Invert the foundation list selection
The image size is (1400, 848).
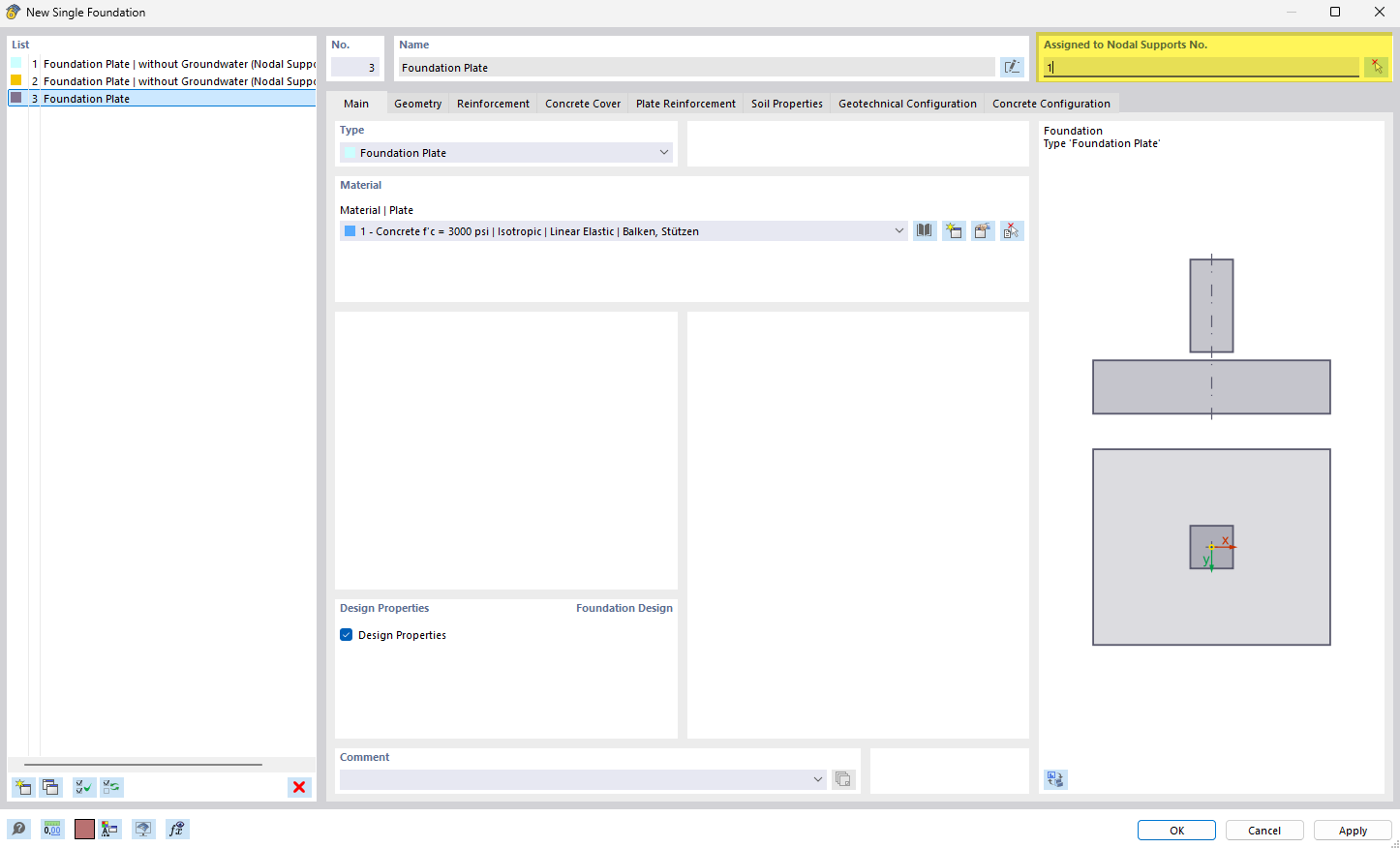pos(111,787)
